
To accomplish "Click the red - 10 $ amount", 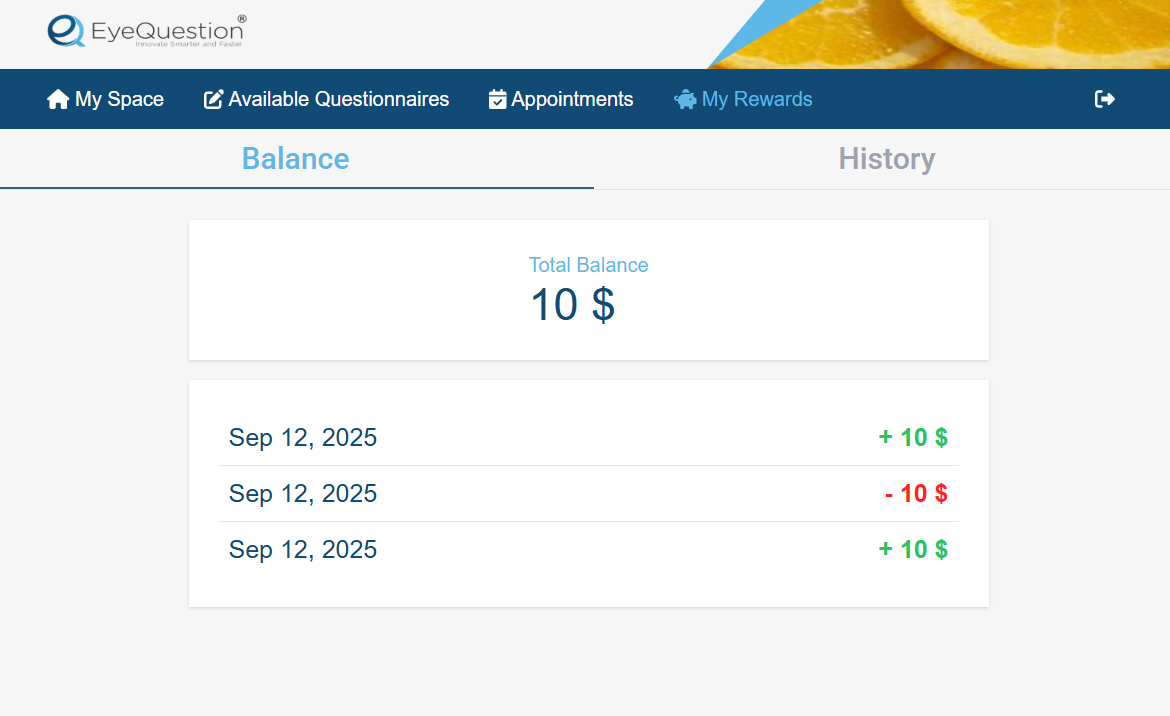I will (916, 493).
